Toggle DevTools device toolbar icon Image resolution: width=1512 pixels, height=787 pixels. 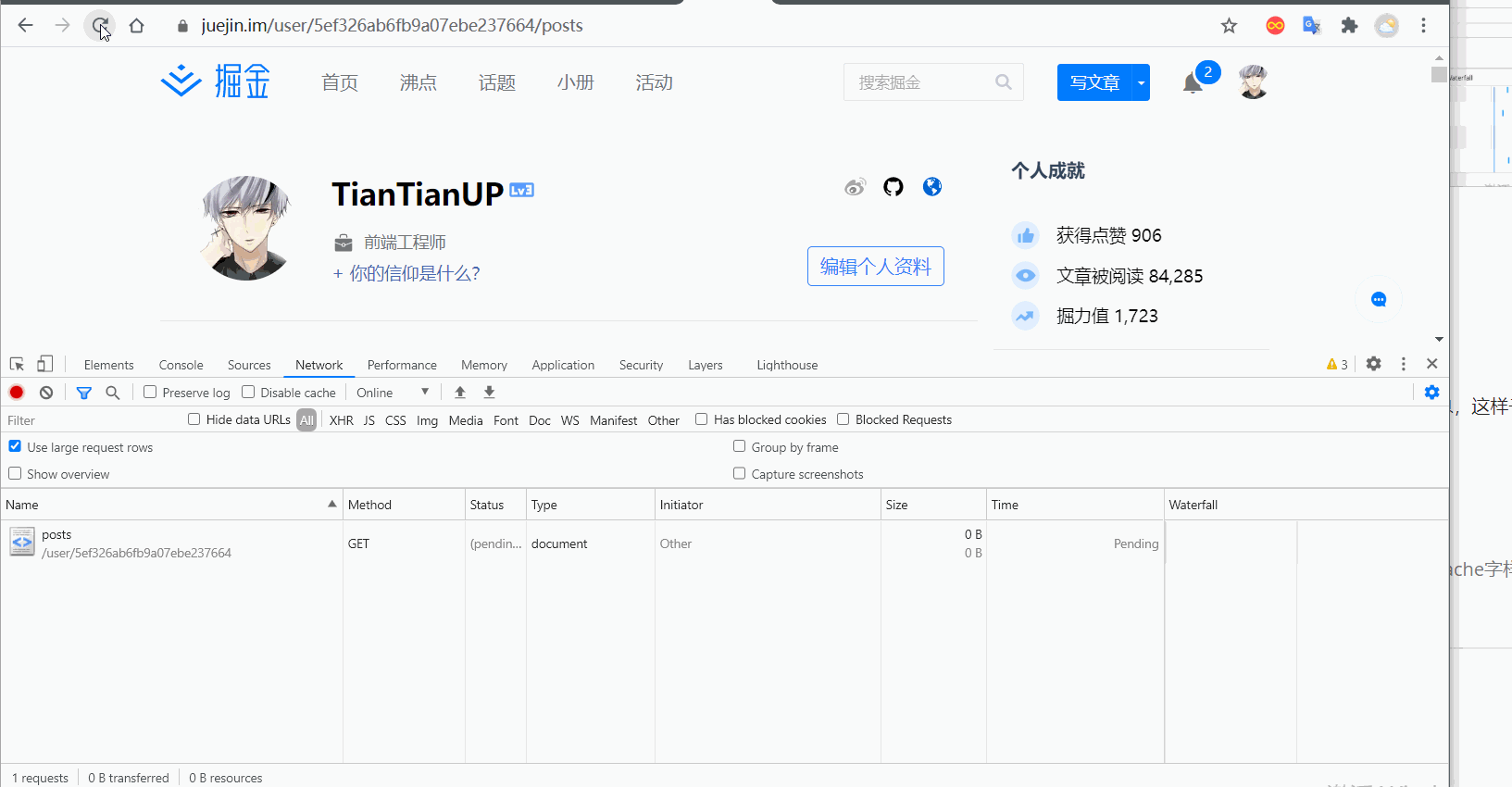tap(44, 364)
